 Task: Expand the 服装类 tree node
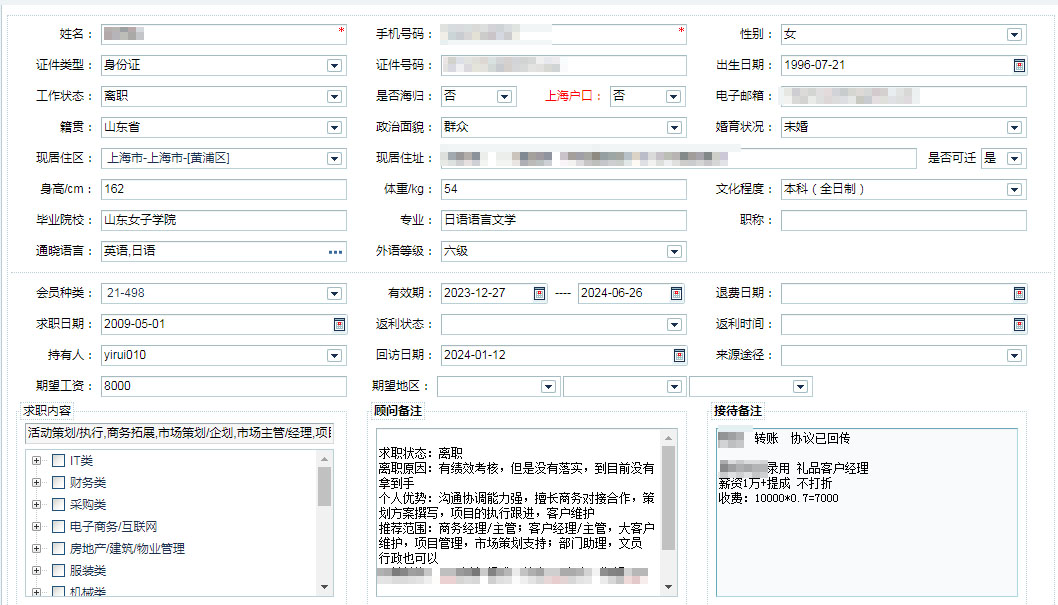[36, 571]
